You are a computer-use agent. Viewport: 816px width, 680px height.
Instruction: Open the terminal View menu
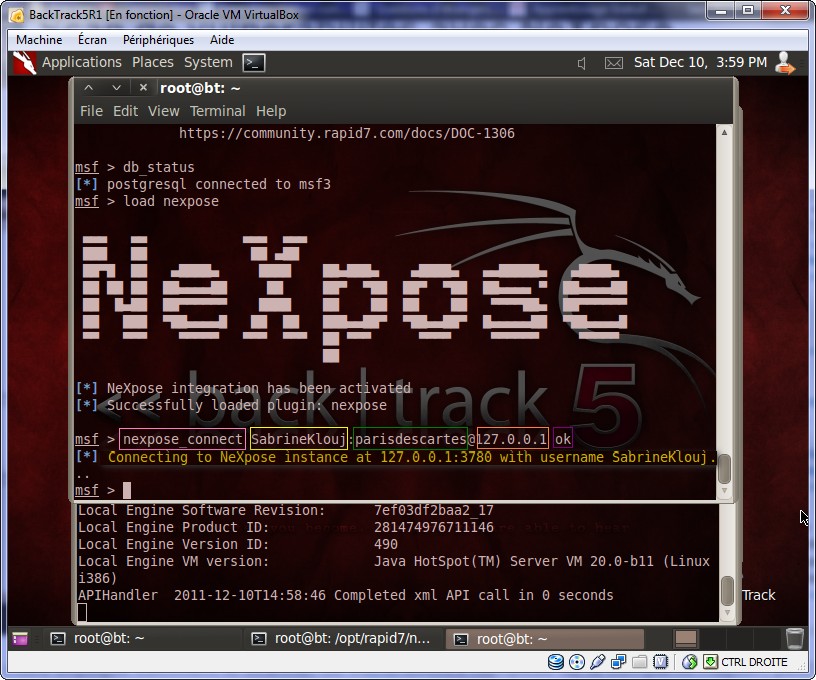tap(163, 111)
